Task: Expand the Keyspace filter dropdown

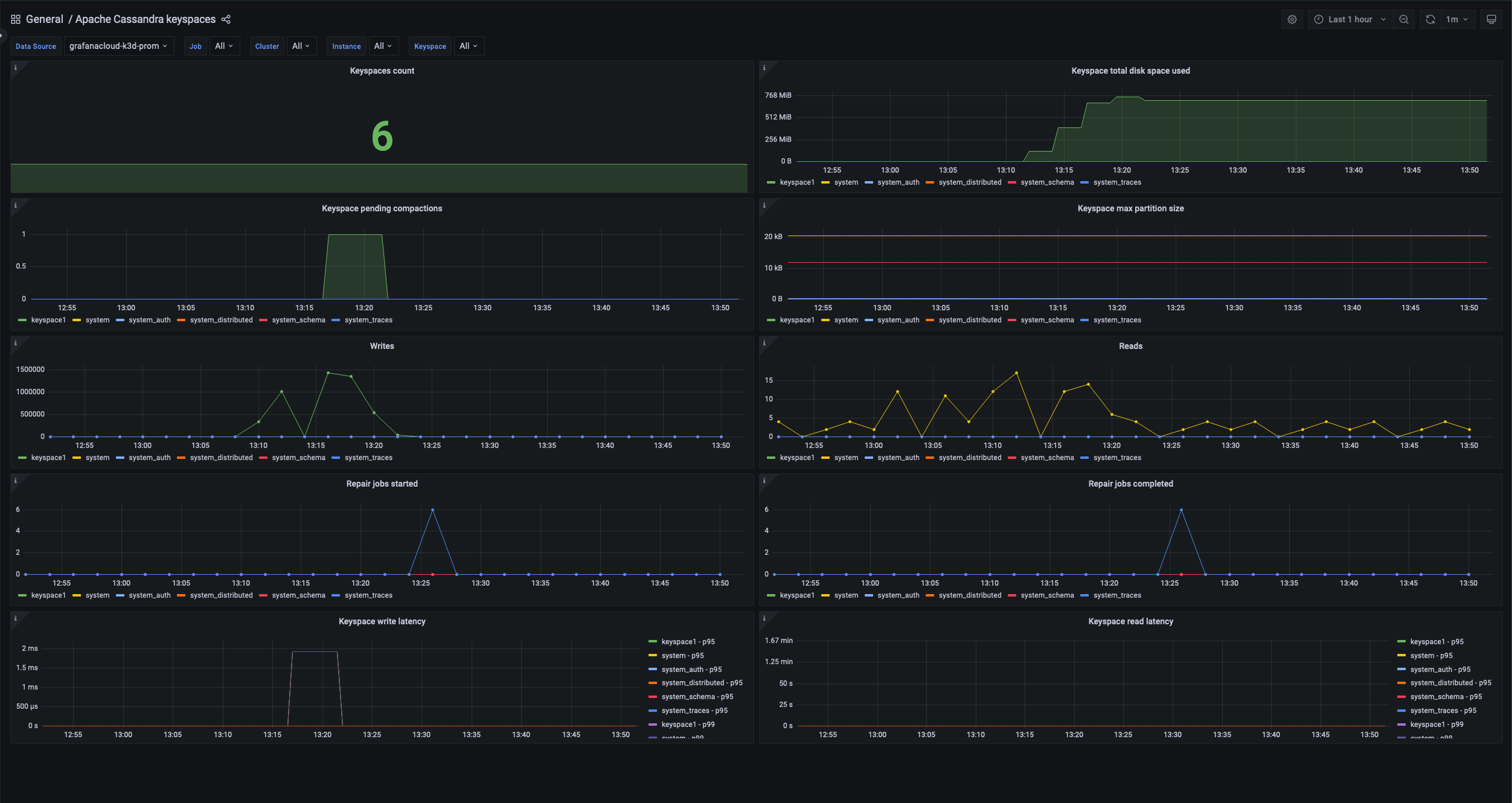Action: coord(467,46)
